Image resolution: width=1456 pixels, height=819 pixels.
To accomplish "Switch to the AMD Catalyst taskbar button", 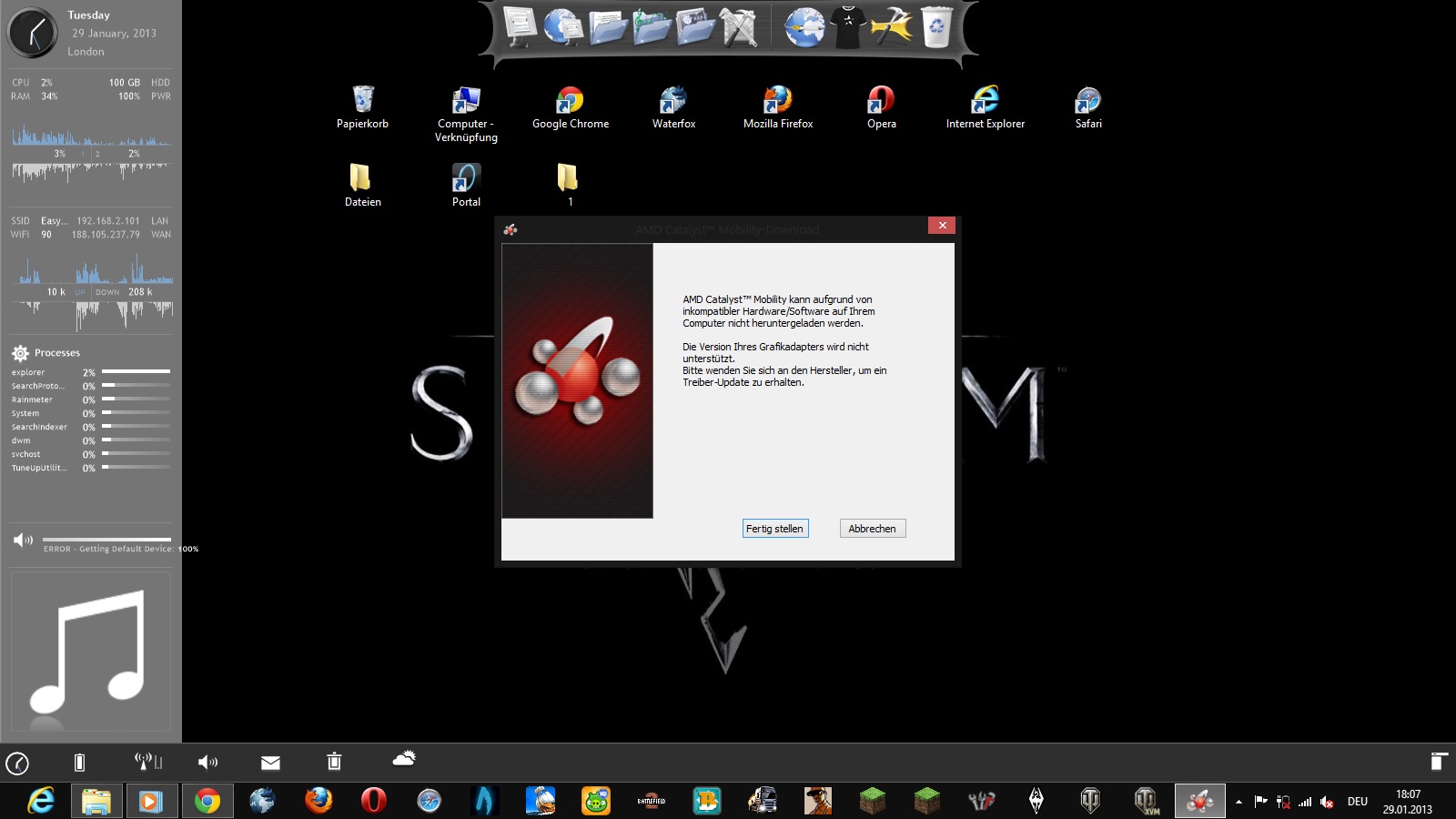I will [1200, 801].
